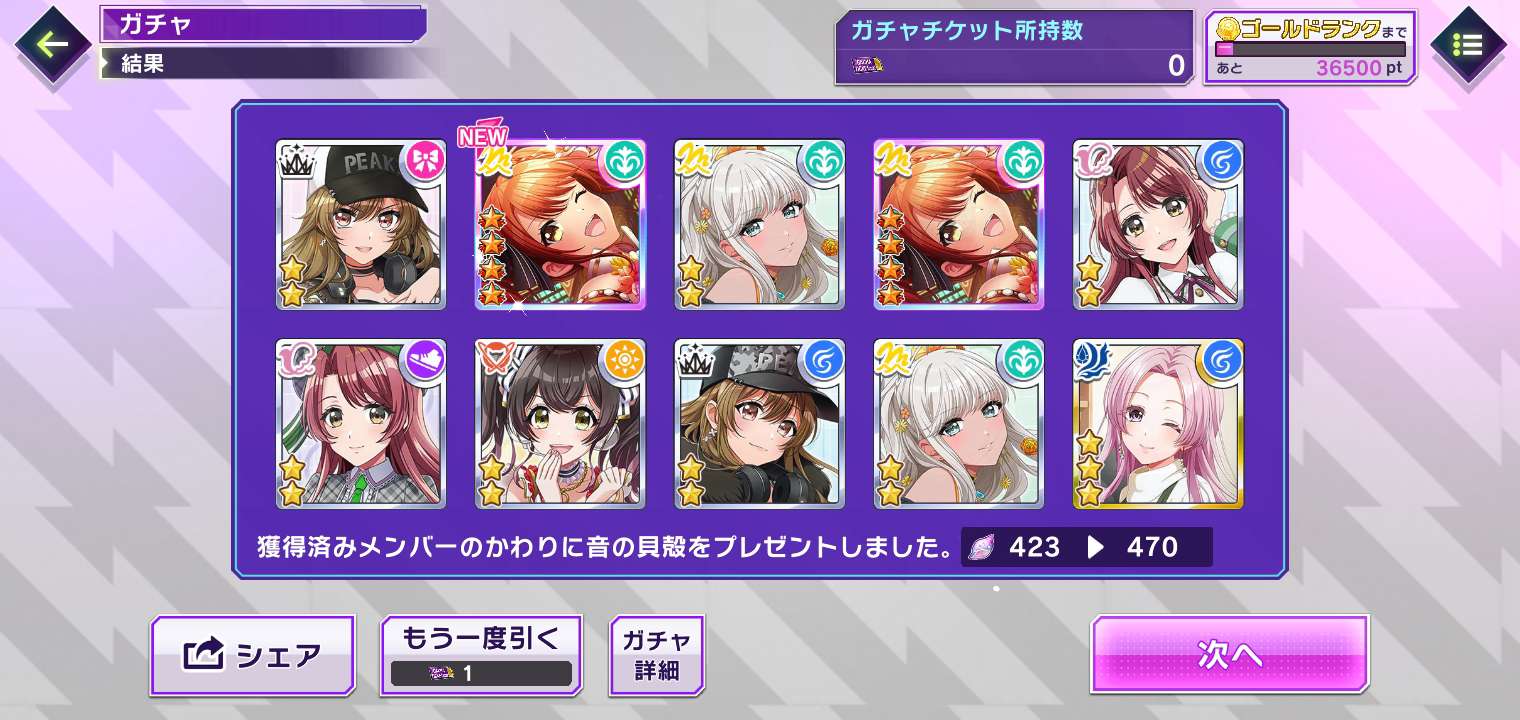This screenshot has height=720, width=1520.
Task: Tap the purple shoe attribute icon
Action: 420,359
